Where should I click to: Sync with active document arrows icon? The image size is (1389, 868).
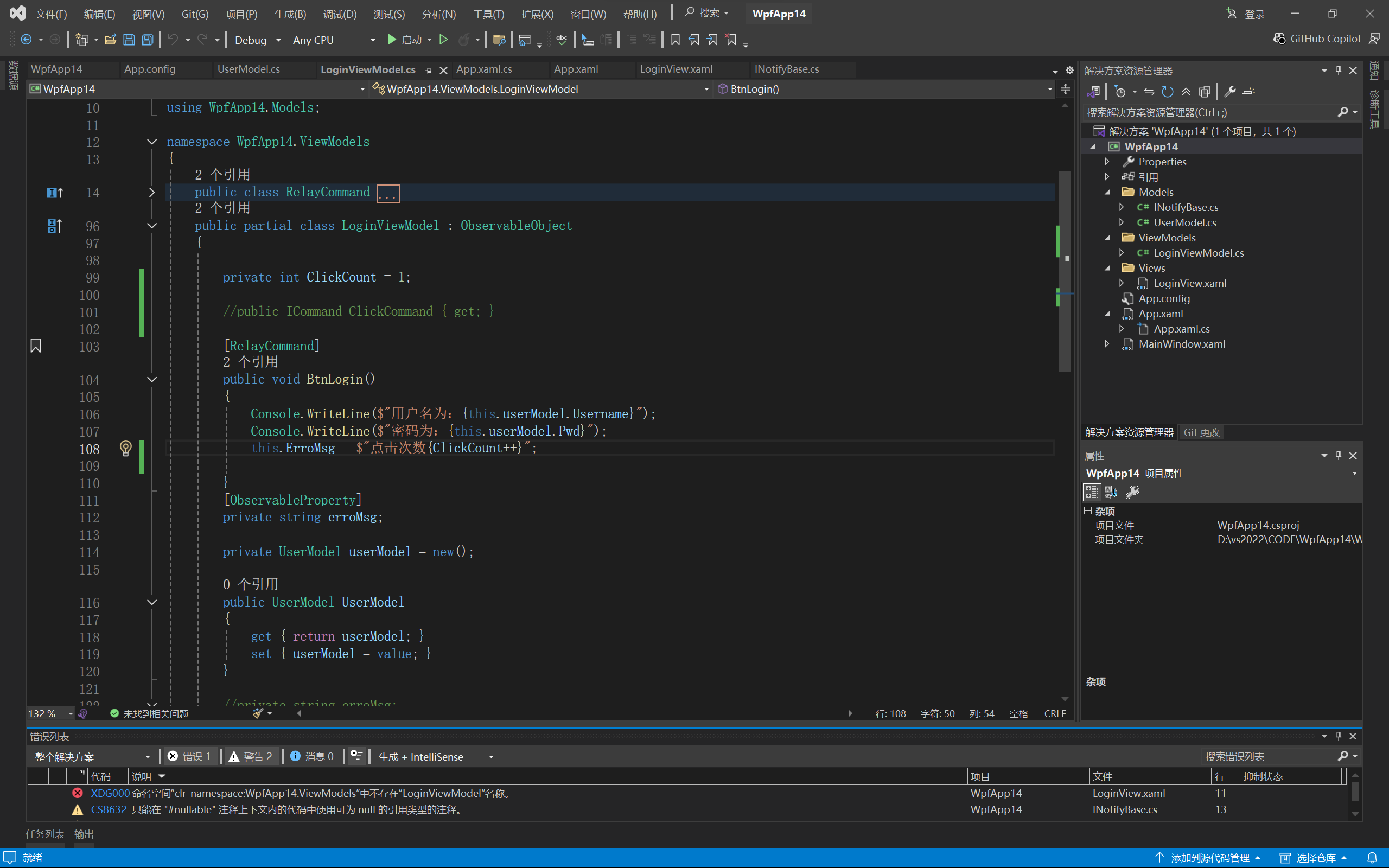tap(1149, 91)
